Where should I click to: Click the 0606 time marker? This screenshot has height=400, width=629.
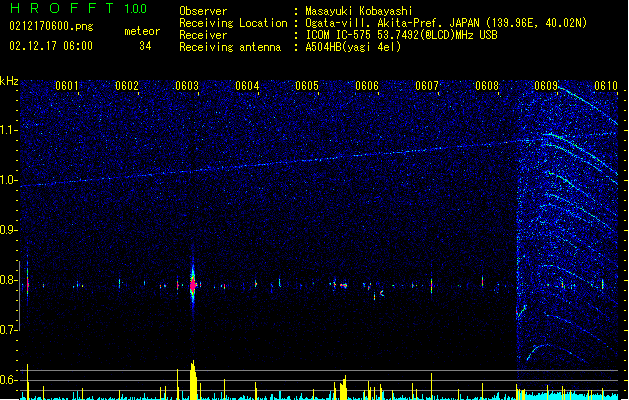367,86
